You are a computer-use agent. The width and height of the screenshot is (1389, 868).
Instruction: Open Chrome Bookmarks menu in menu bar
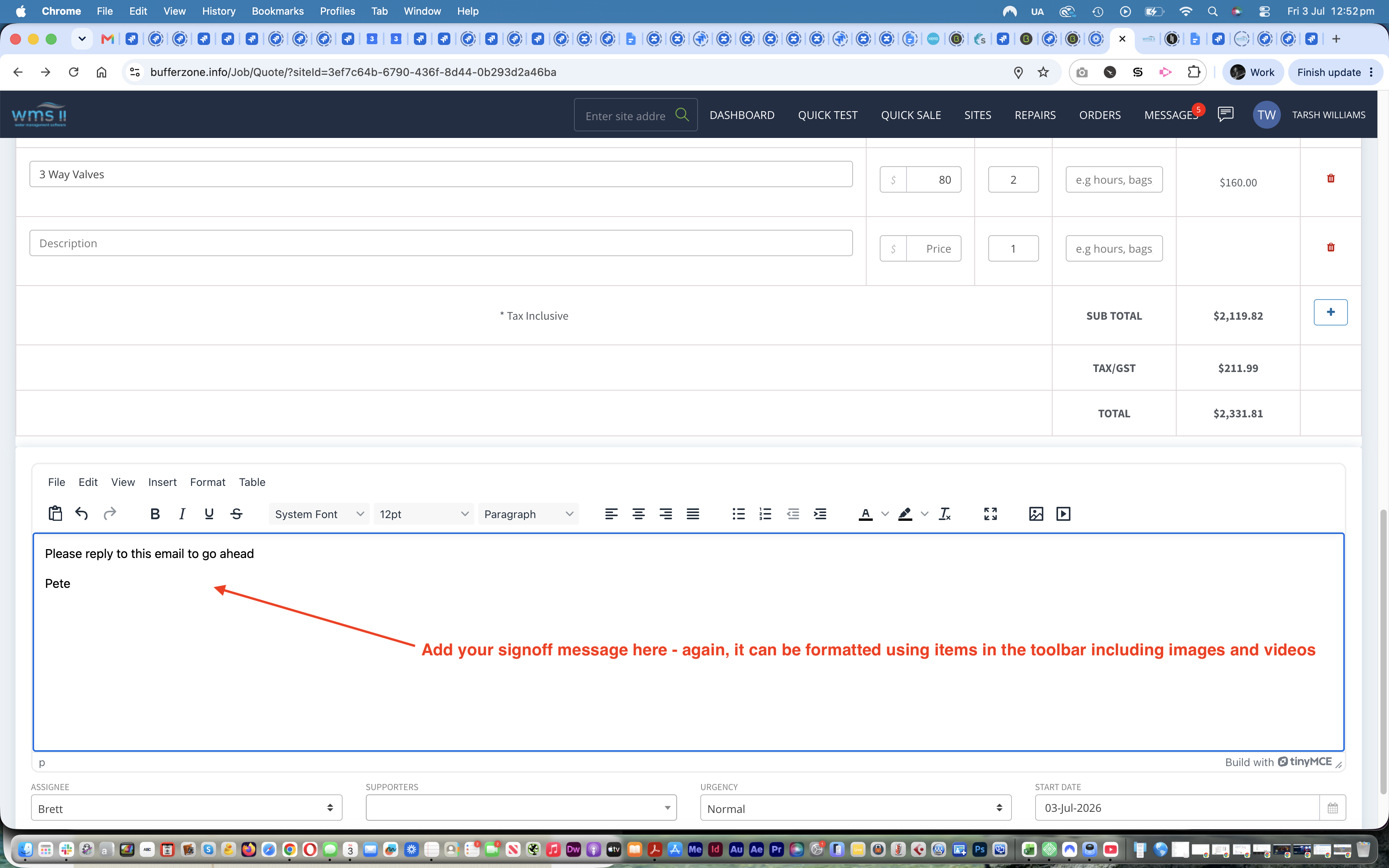[277, 11]
